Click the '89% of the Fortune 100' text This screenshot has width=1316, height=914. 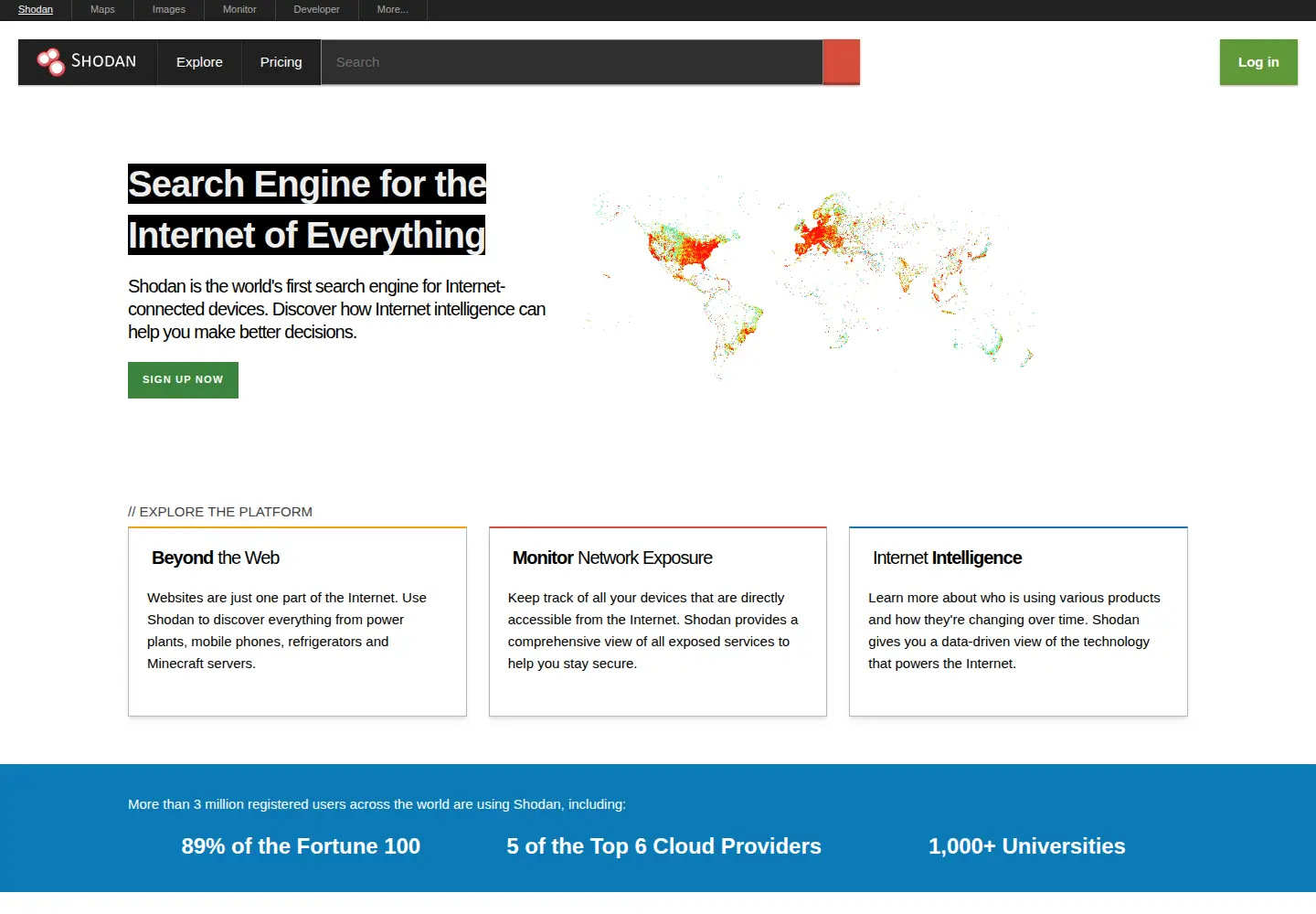[301, 846]
